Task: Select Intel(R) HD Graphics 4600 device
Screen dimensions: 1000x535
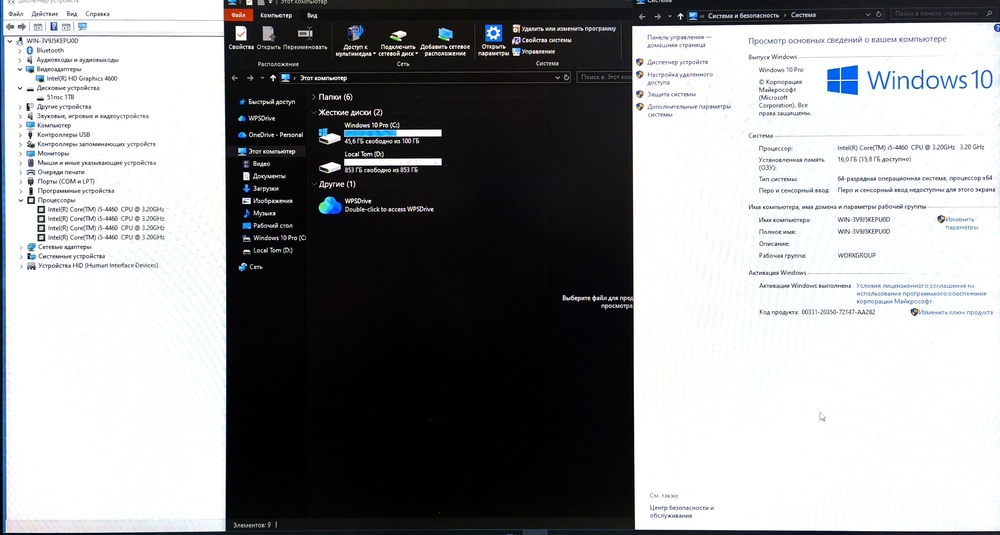Action: pyautogui.click(x=82, y=78)
